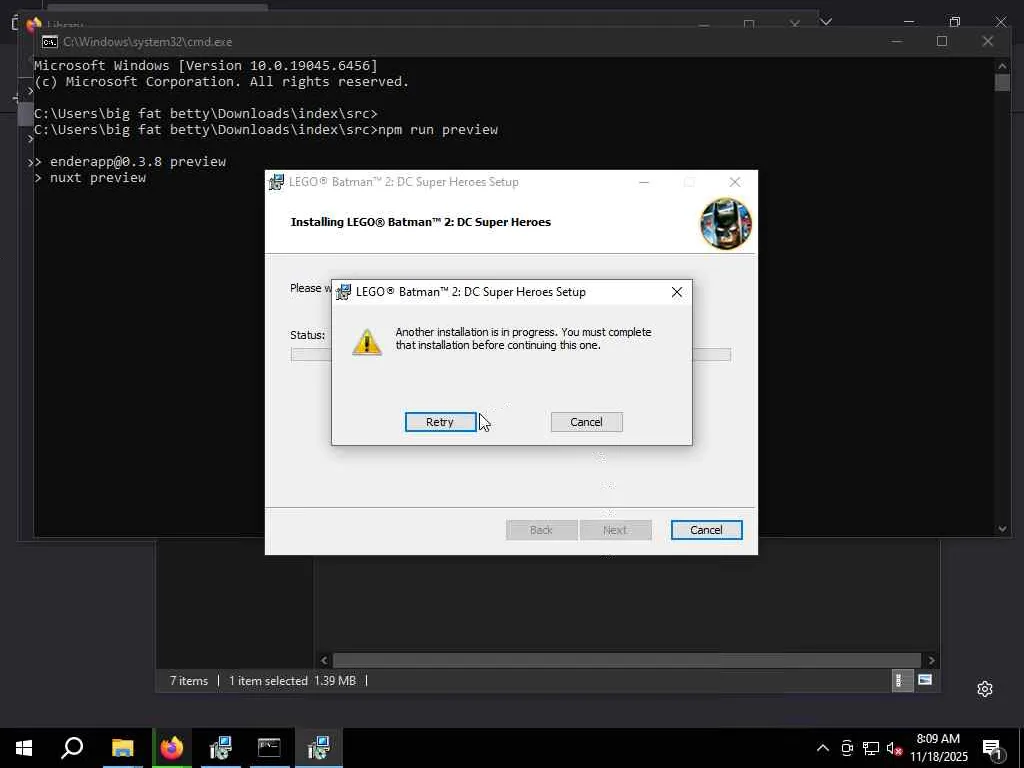
Task: Close the cmd.exe window
Action: 987,41
